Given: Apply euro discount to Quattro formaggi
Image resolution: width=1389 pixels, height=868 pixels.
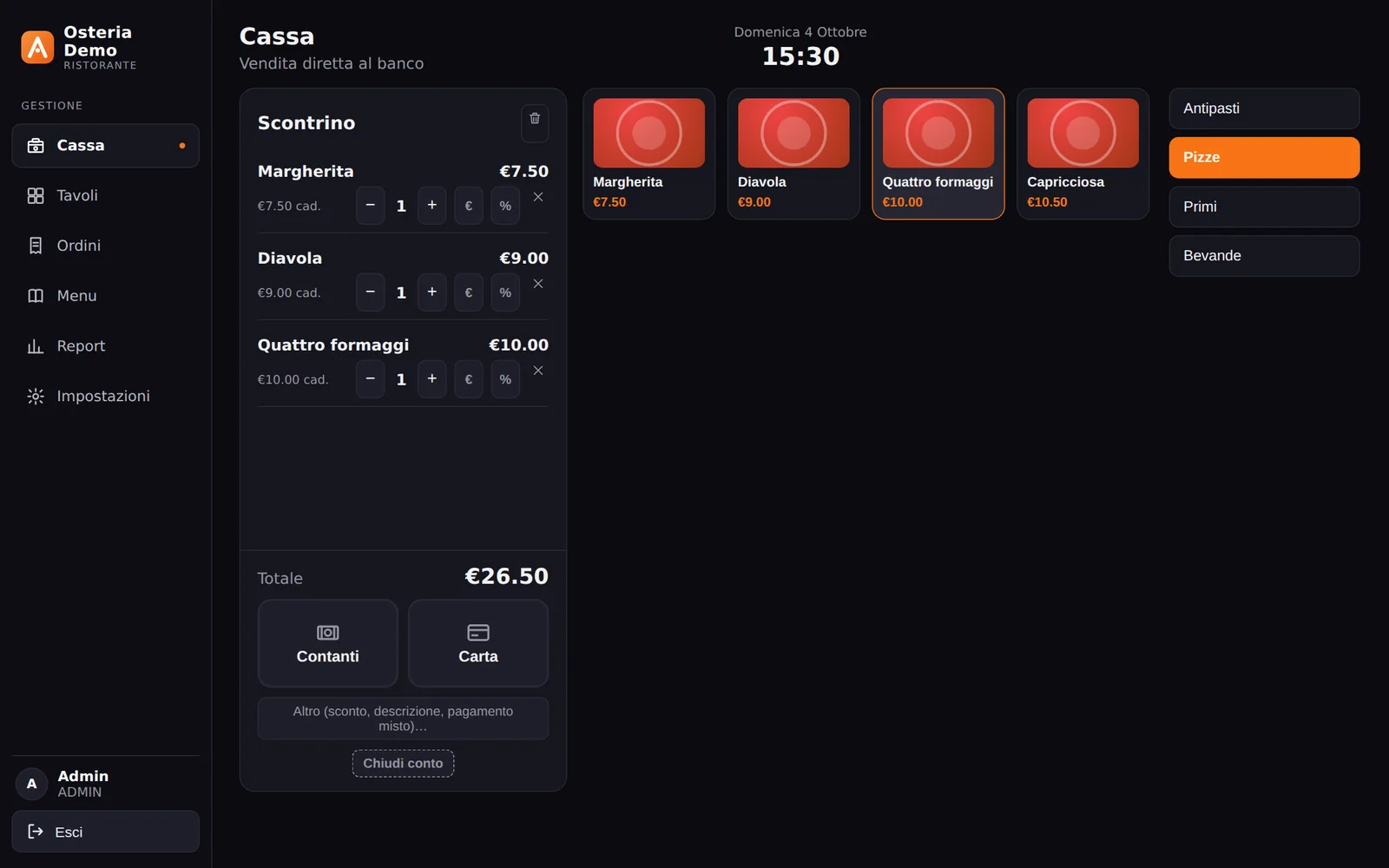Looking at the screenshot, I should [469, 379].
